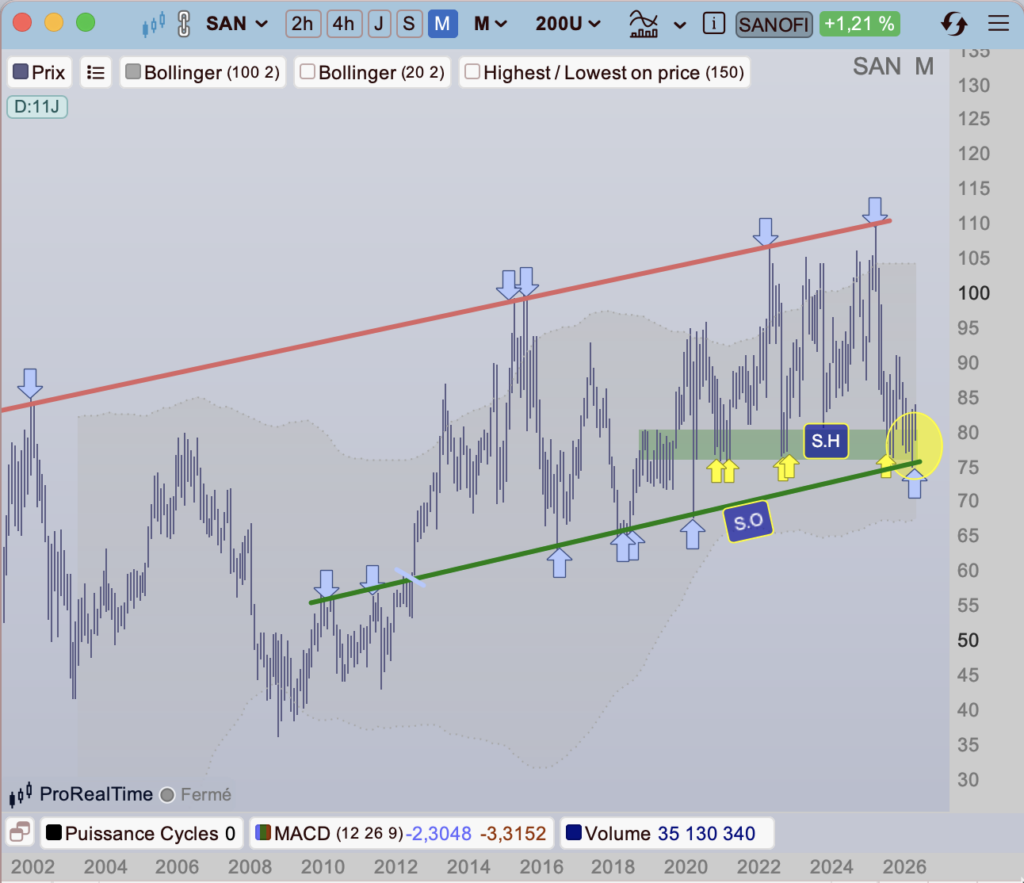Enable Highest / Lowest on price checkbox
Viewport: 1024px width, 883px height.
click(x=473, y=72)
